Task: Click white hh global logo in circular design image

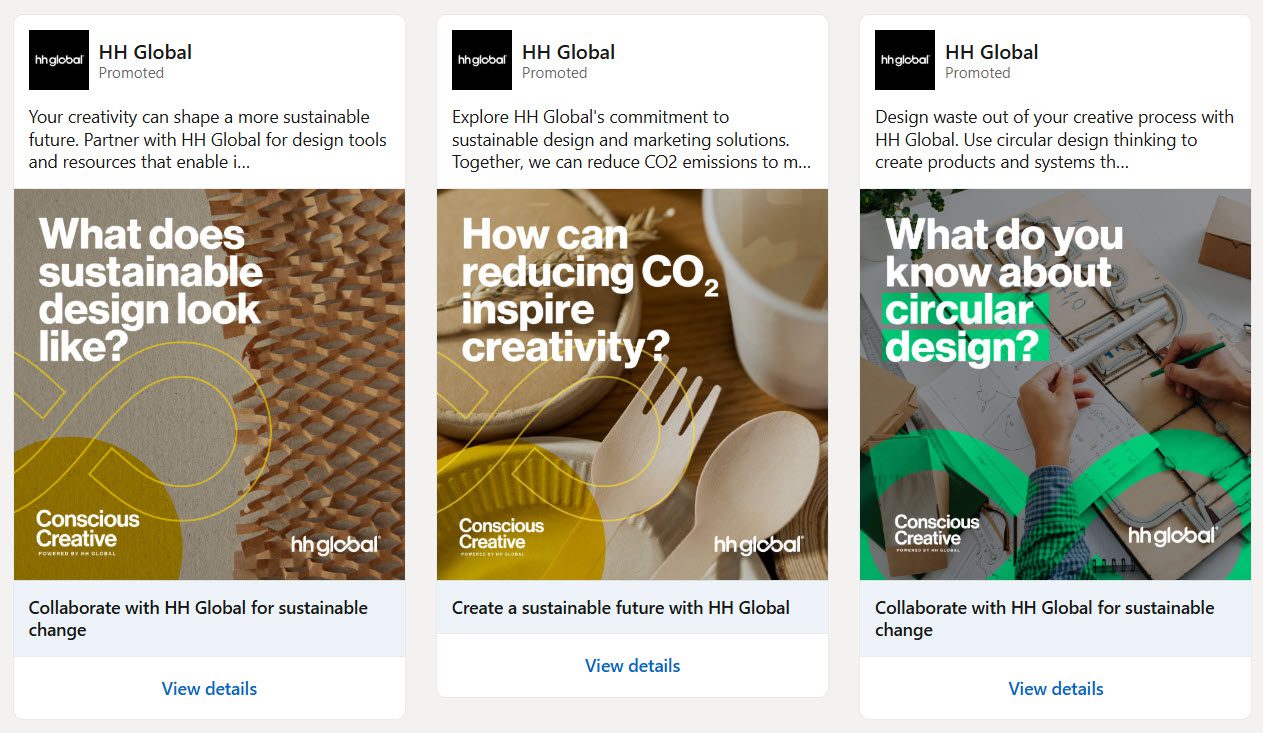Action: pyautogui.click(x=1172, y=536)
